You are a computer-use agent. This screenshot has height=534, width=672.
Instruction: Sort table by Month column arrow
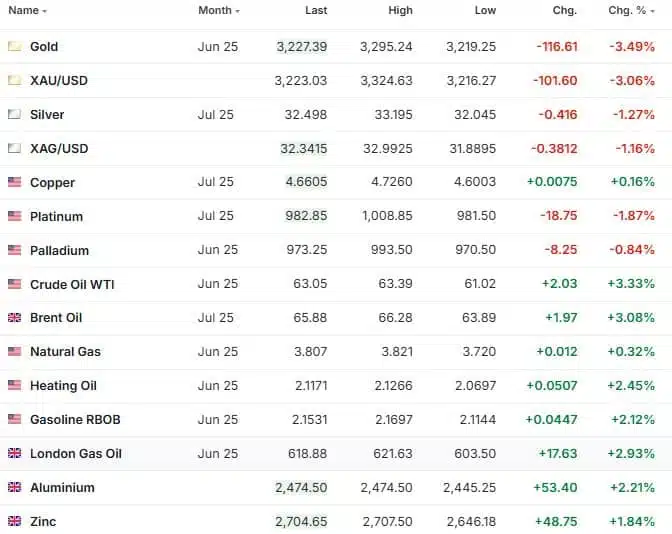238,11
